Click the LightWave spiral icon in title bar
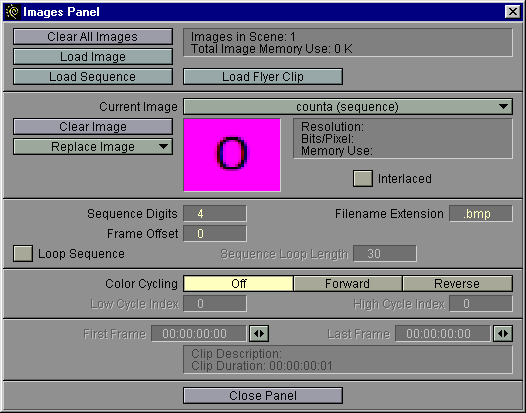The height and width of the screenshot is (413, 526). point(12,12)
